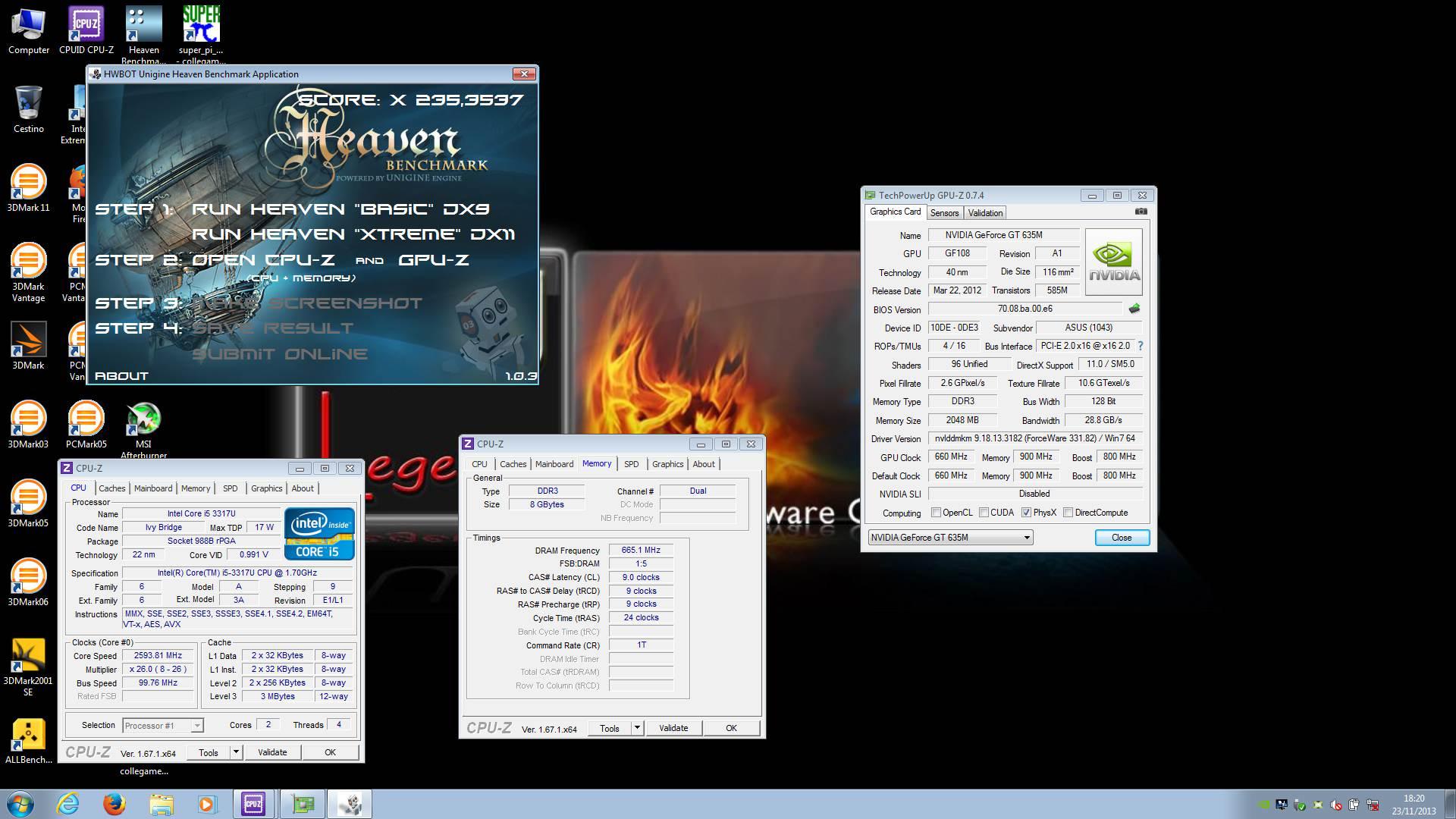Open the Cestino recycle bin icon
The image size is (1456, 819).
29,109
